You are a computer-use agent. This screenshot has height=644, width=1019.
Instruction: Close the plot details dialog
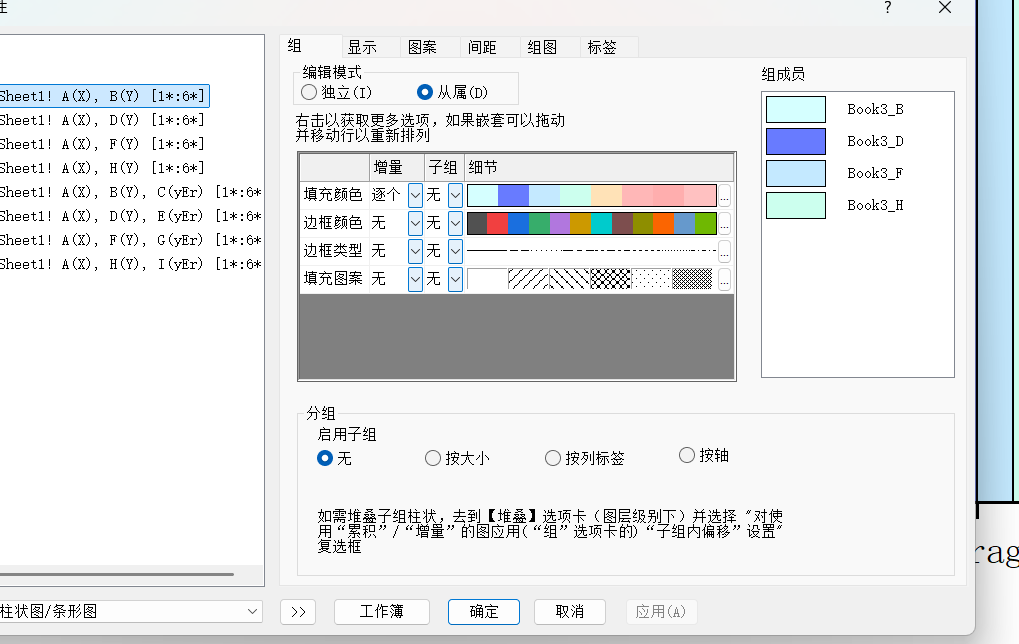945,8
